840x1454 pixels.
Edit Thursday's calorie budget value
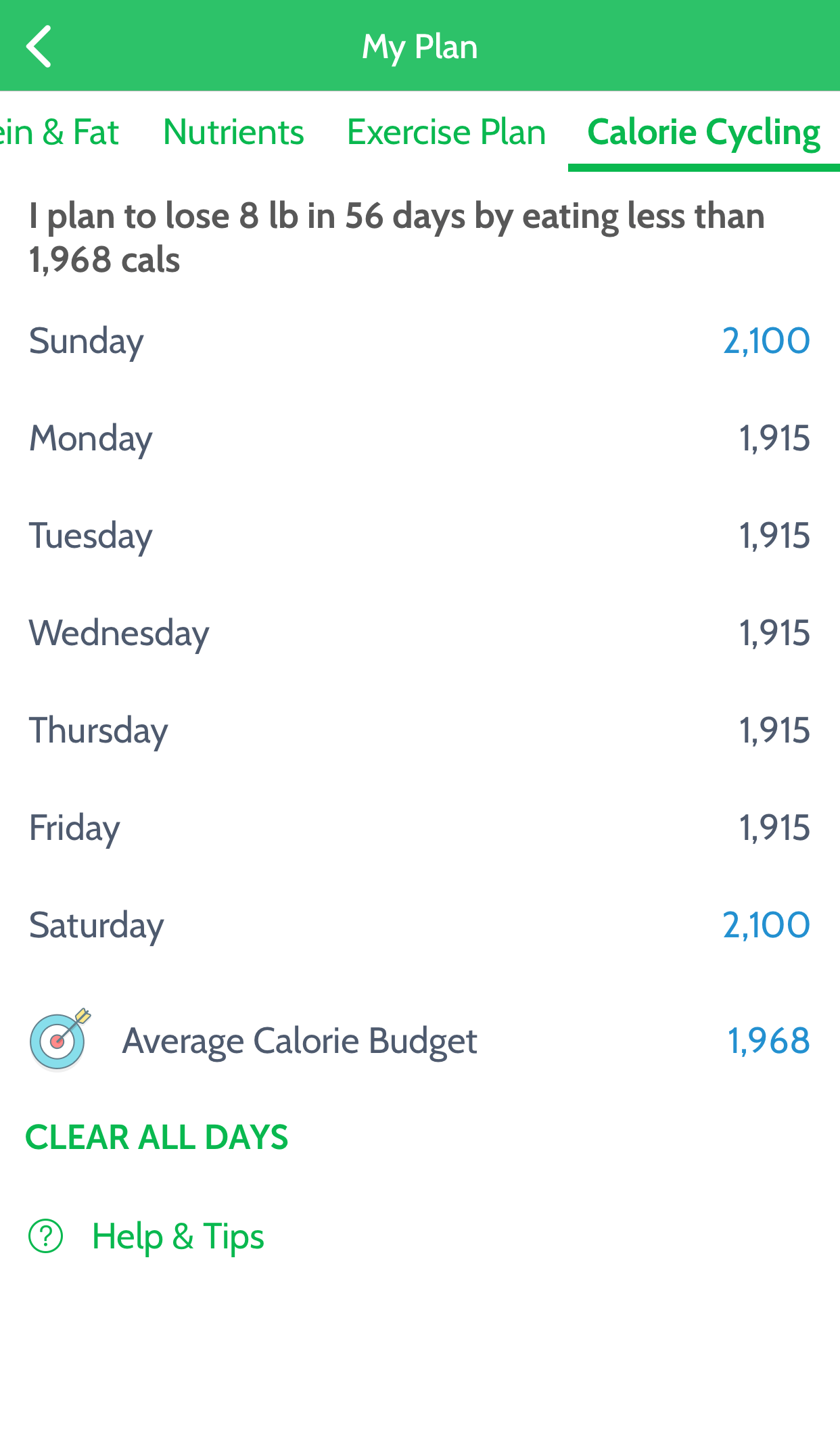pos(774,730)
